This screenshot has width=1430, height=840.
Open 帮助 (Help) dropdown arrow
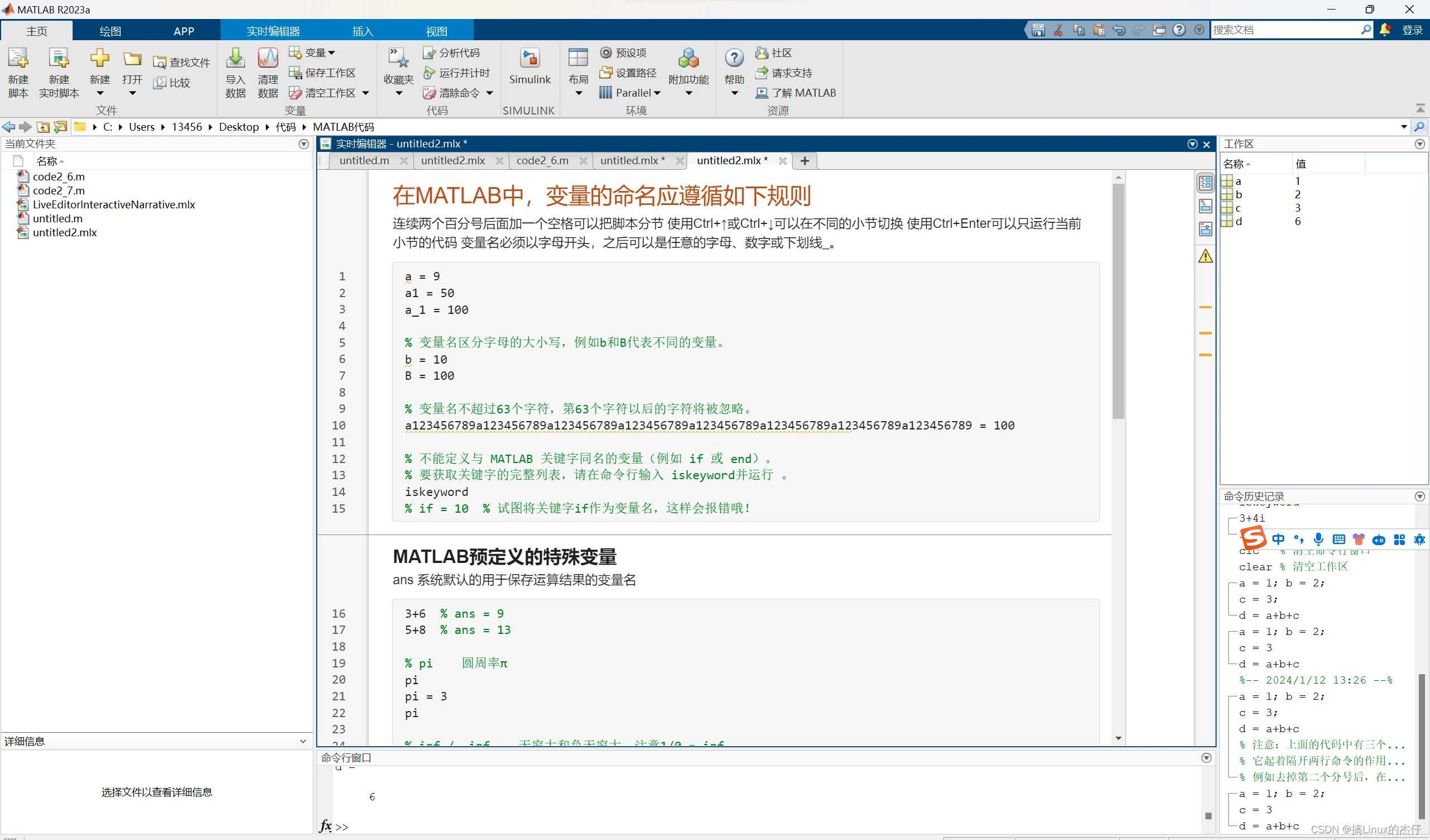point(735,93)
